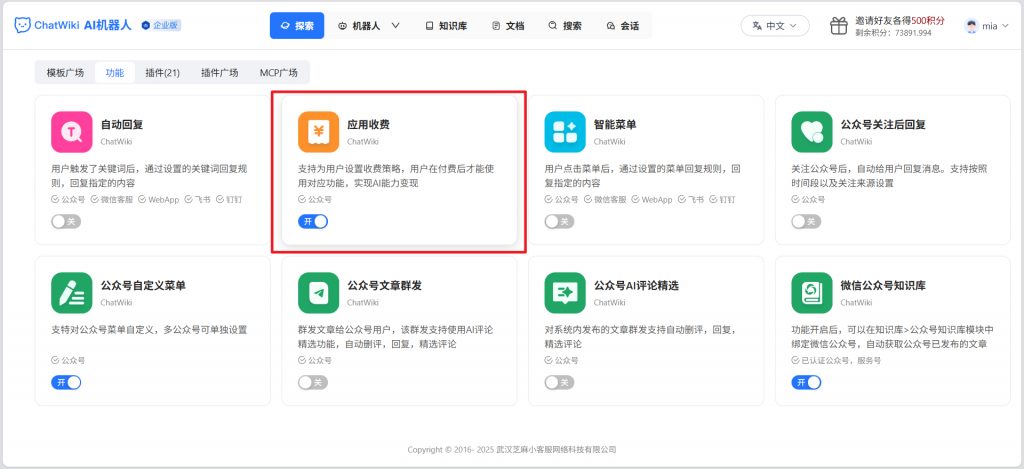Screen dimensions: 1024x469
Task: Click the 智能菜单 card title
Action: coord(615,124)
